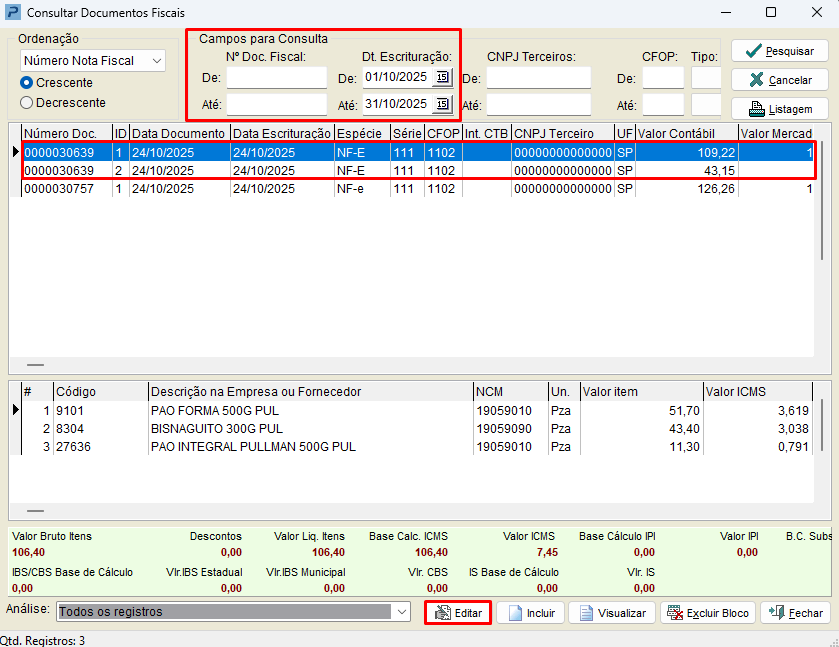The width and height of the screenshot is (839, 647).
Task: Open the Análise 'Todos os registros' dropdown
Action: point(401,611)
